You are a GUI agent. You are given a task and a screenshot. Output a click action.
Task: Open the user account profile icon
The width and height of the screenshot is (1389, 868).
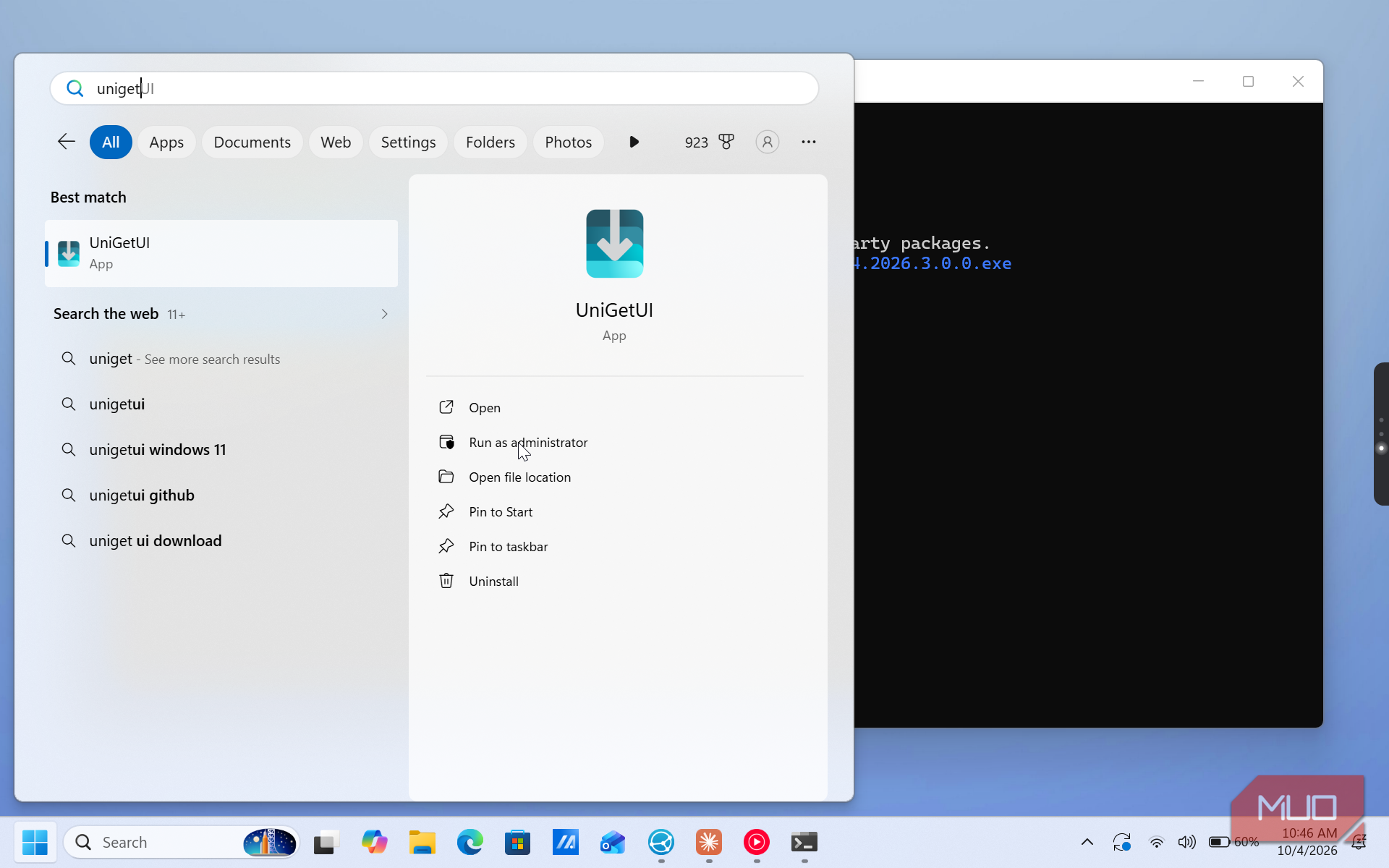point(768,142)
